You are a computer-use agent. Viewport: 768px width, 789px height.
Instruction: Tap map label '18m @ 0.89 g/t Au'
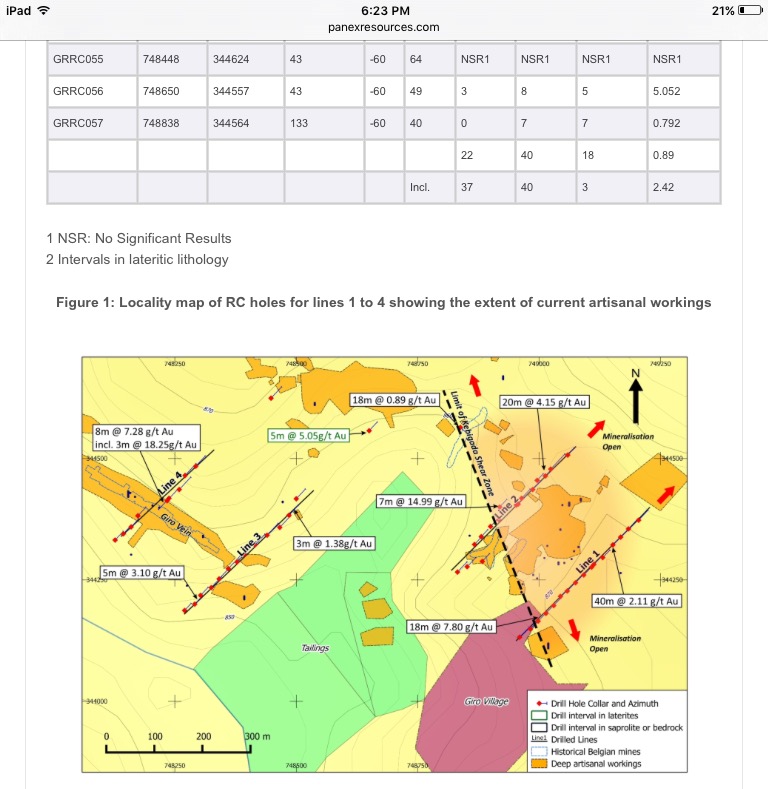[x=394, y=400]
